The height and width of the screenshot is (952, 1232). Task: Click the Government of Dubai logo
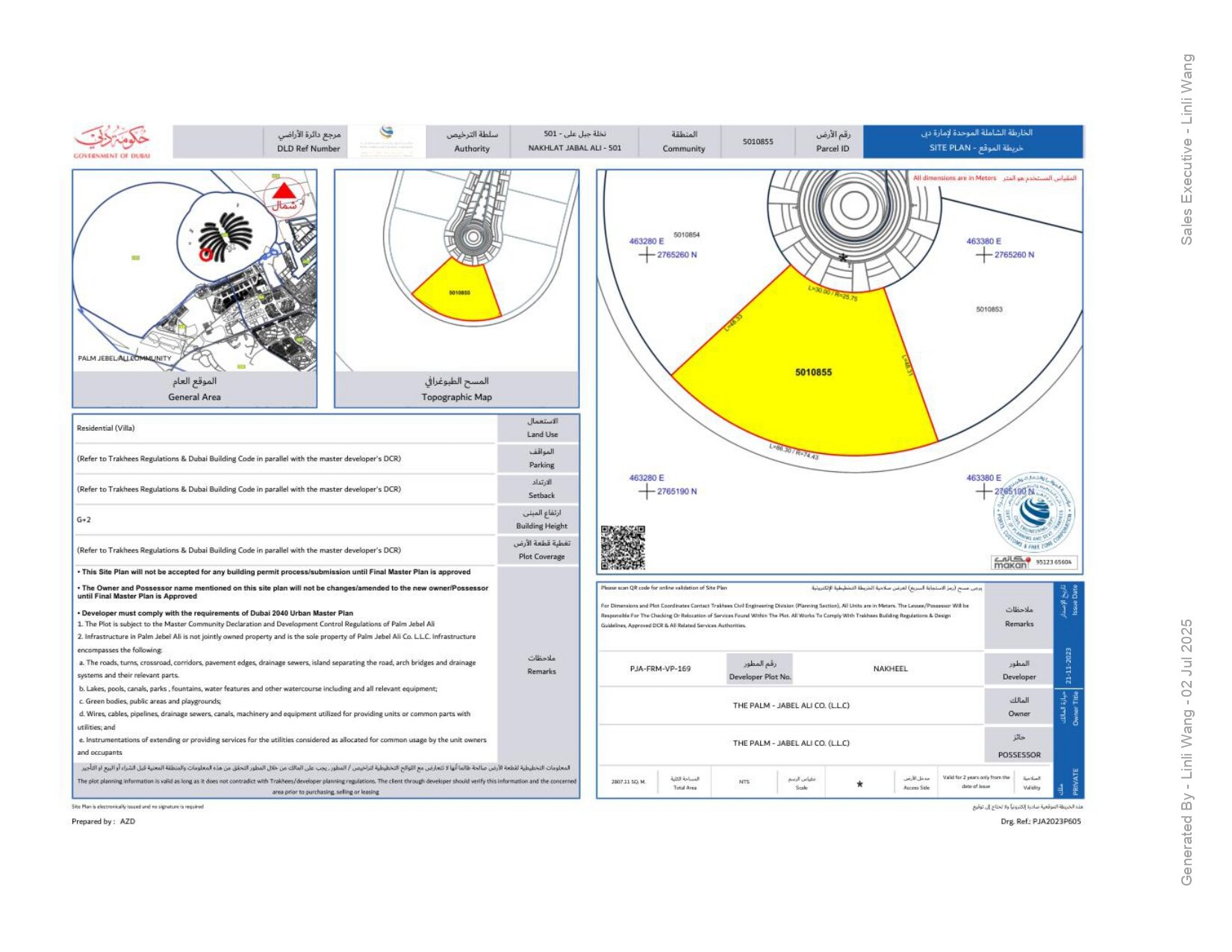[x=112, y=142]
